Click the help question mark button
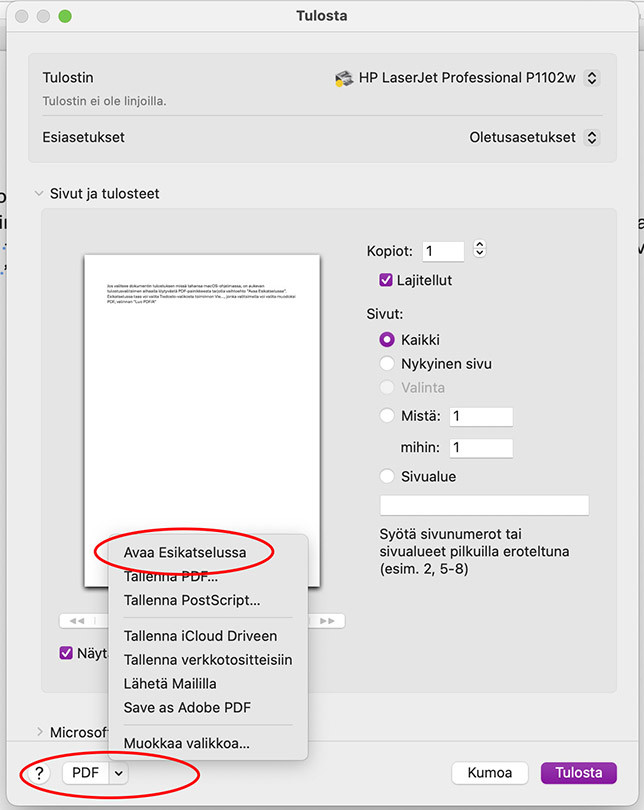The height and width of the screenshot is (810, 644). pyautogui.click(x=39, y=772)
